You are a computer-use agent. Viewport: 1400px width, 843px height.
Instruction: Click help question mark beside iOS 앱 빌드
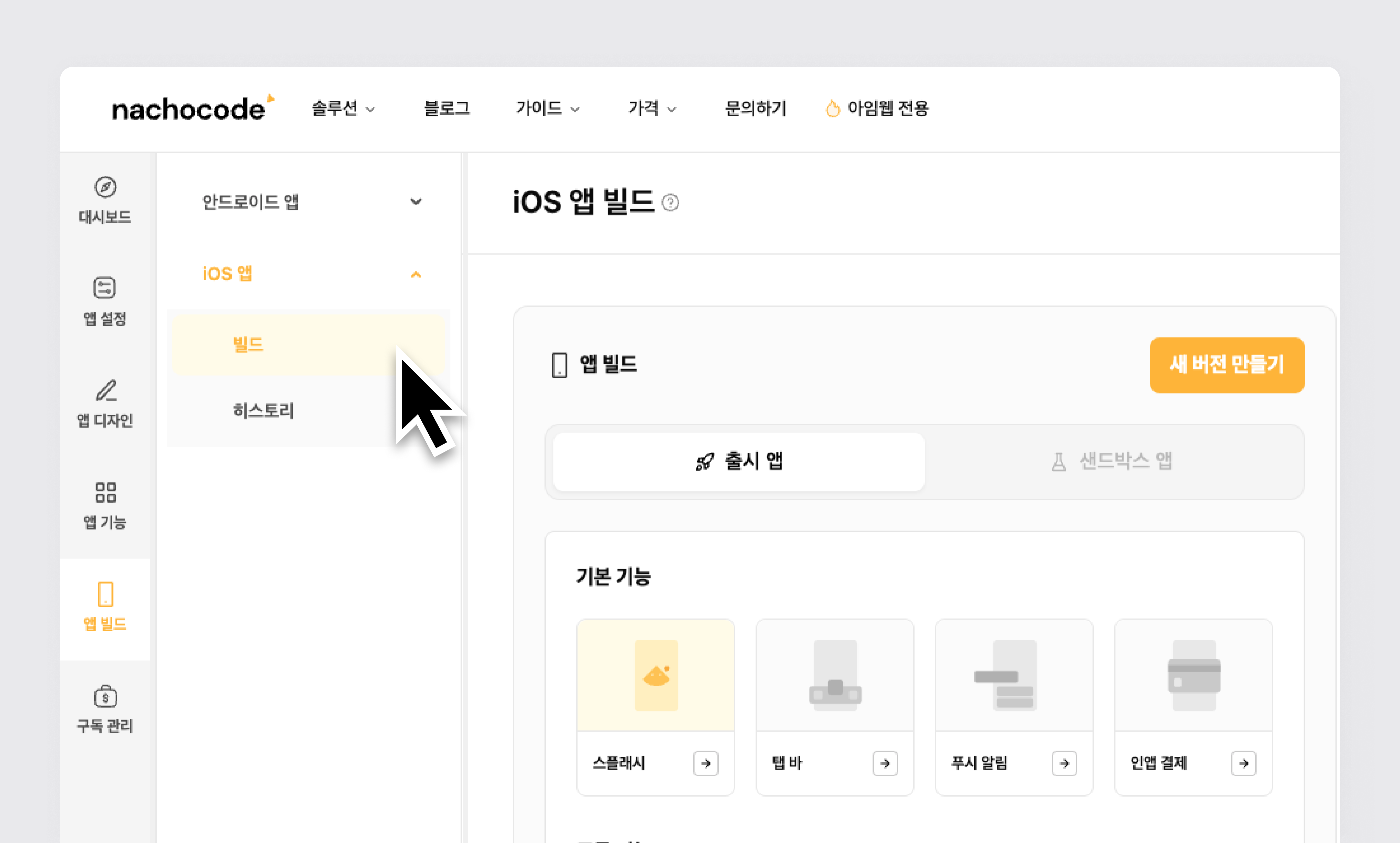pos(670,203)
